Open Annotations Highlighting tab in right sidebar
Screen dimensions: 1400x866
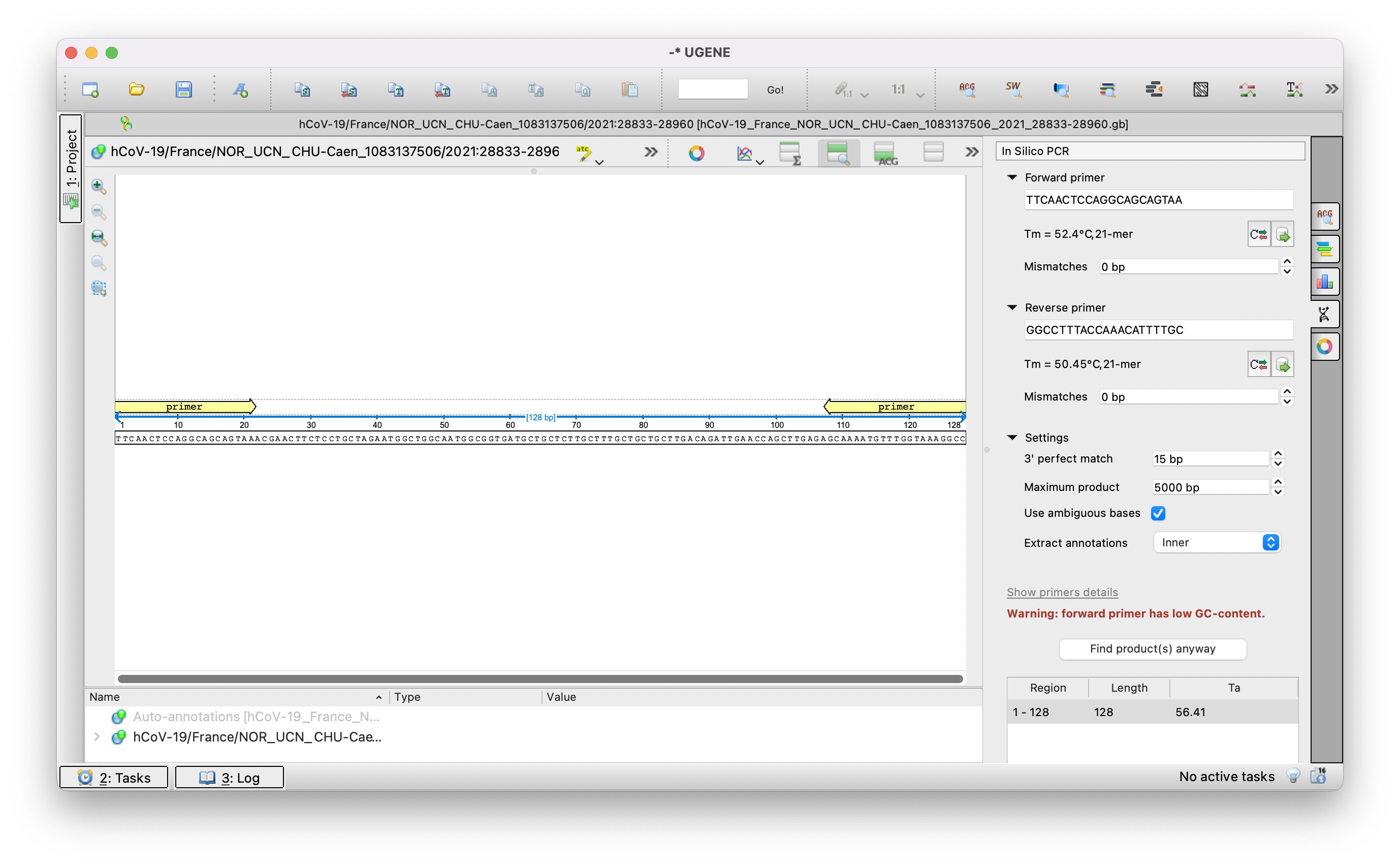(x=1324, y=249)
